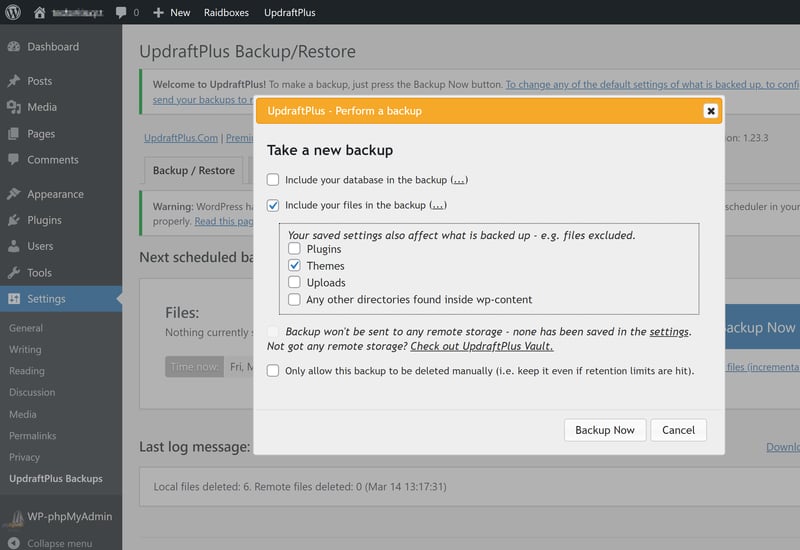The width and height of the screenshot is (800, 550).
Task: Open the site home icon
Action: pyautogui.click(x=40, y=12)
